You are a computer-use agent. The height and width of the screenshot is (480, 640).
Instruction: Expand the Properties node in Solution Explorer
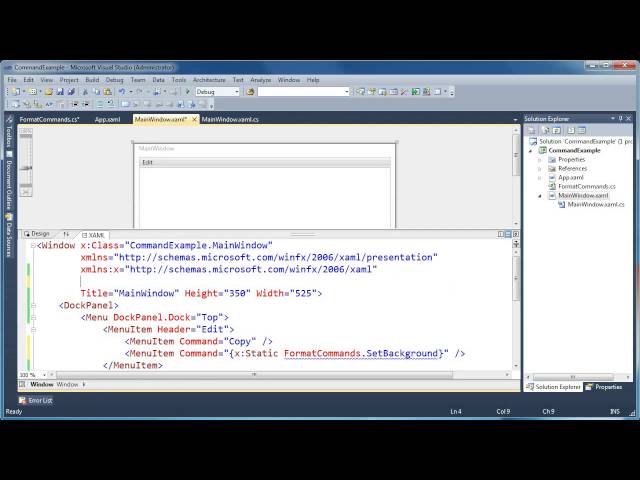point(540,160)
